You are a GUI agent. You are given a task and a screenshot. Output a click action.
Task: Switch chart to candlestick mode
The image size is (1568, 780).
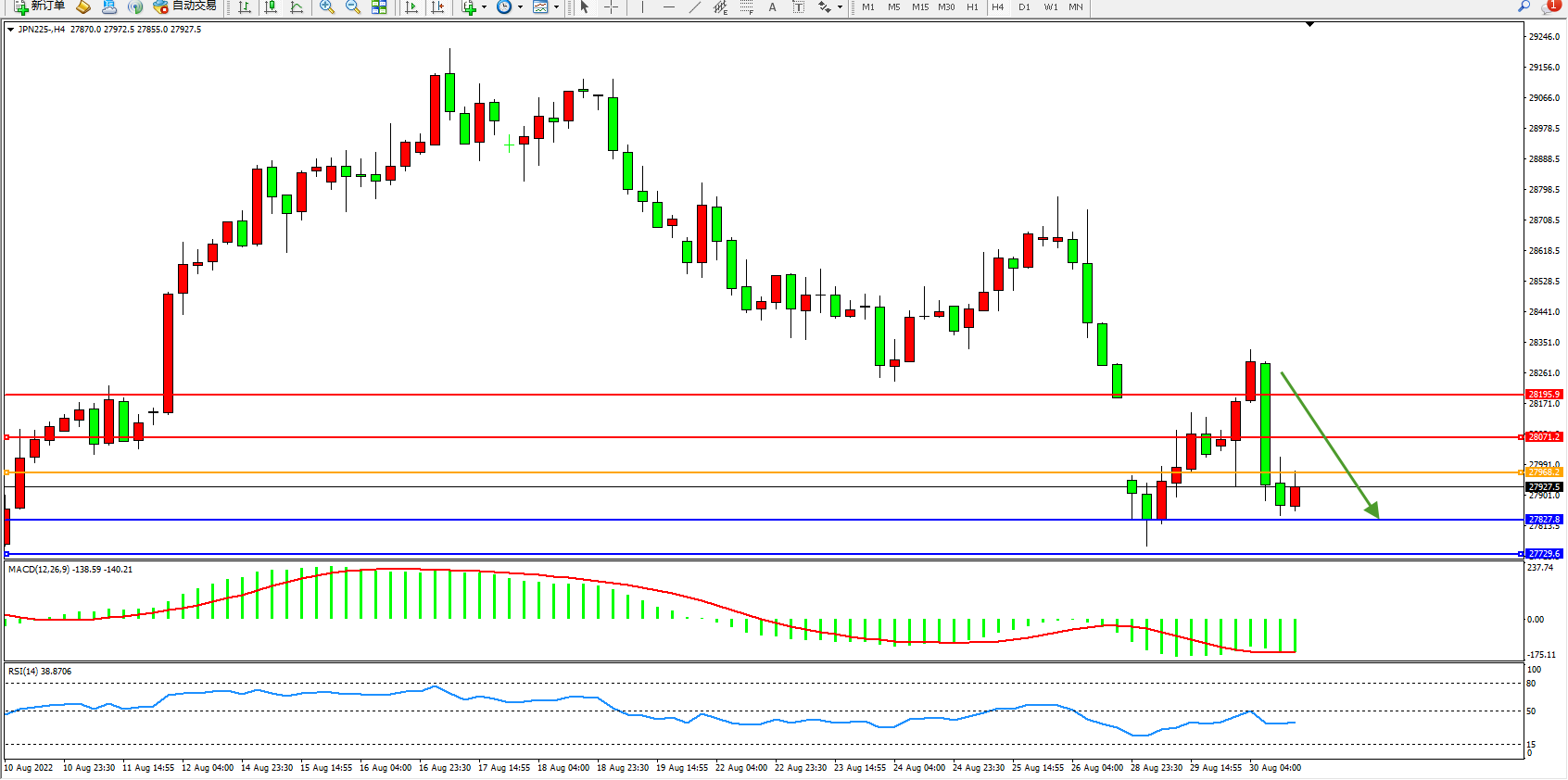coord(271,7)
